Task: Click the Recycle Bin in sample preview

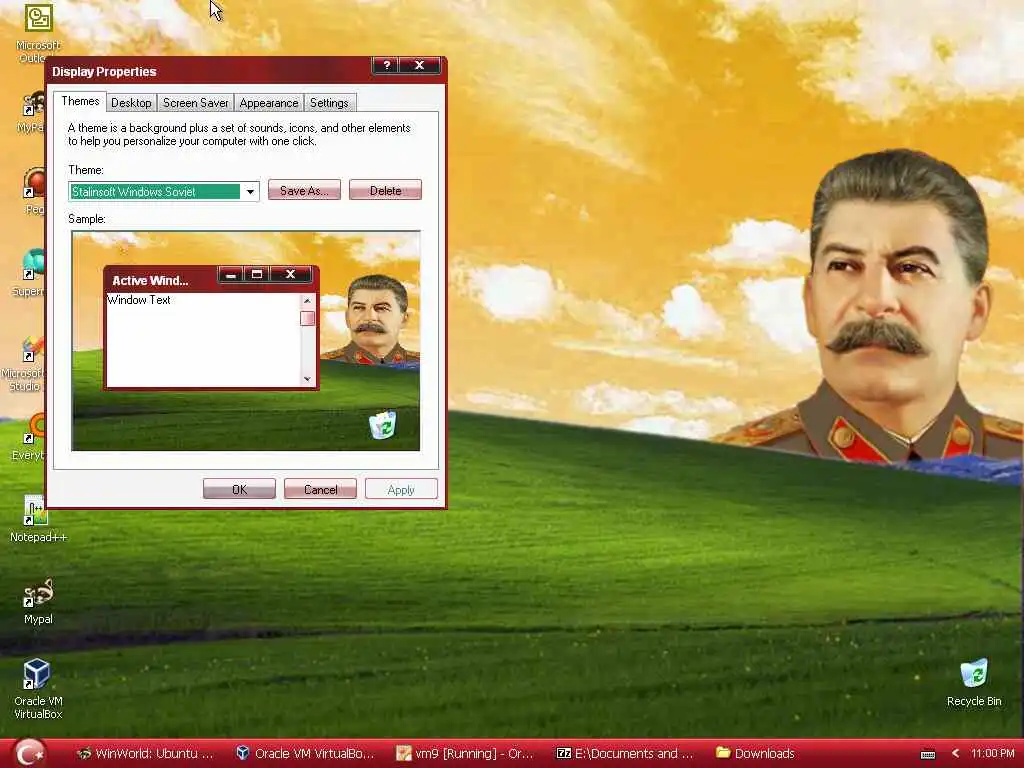Action: pos(383,424)
